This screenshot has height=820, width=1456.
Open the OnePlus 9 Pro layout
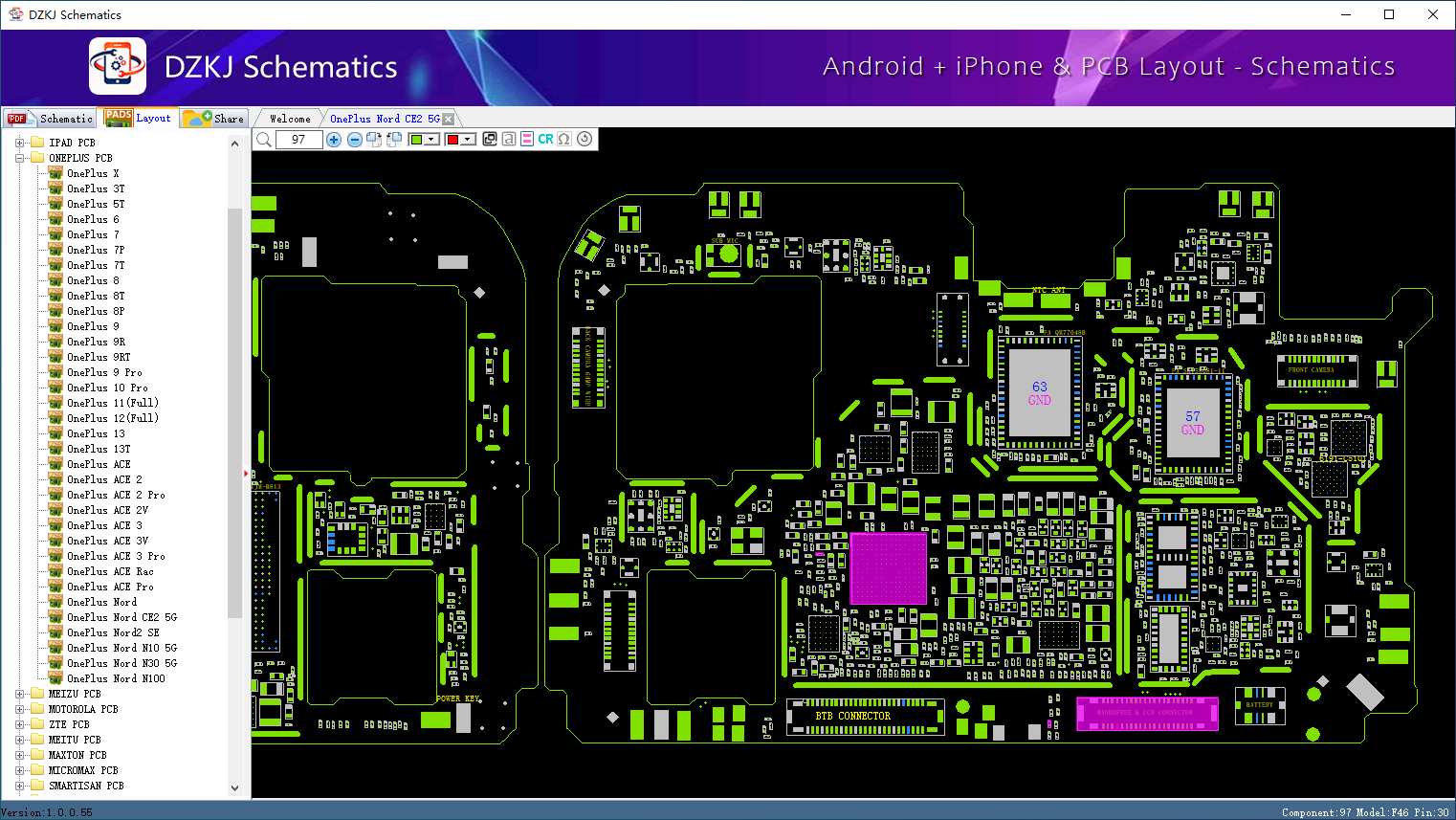click(104, 372)
